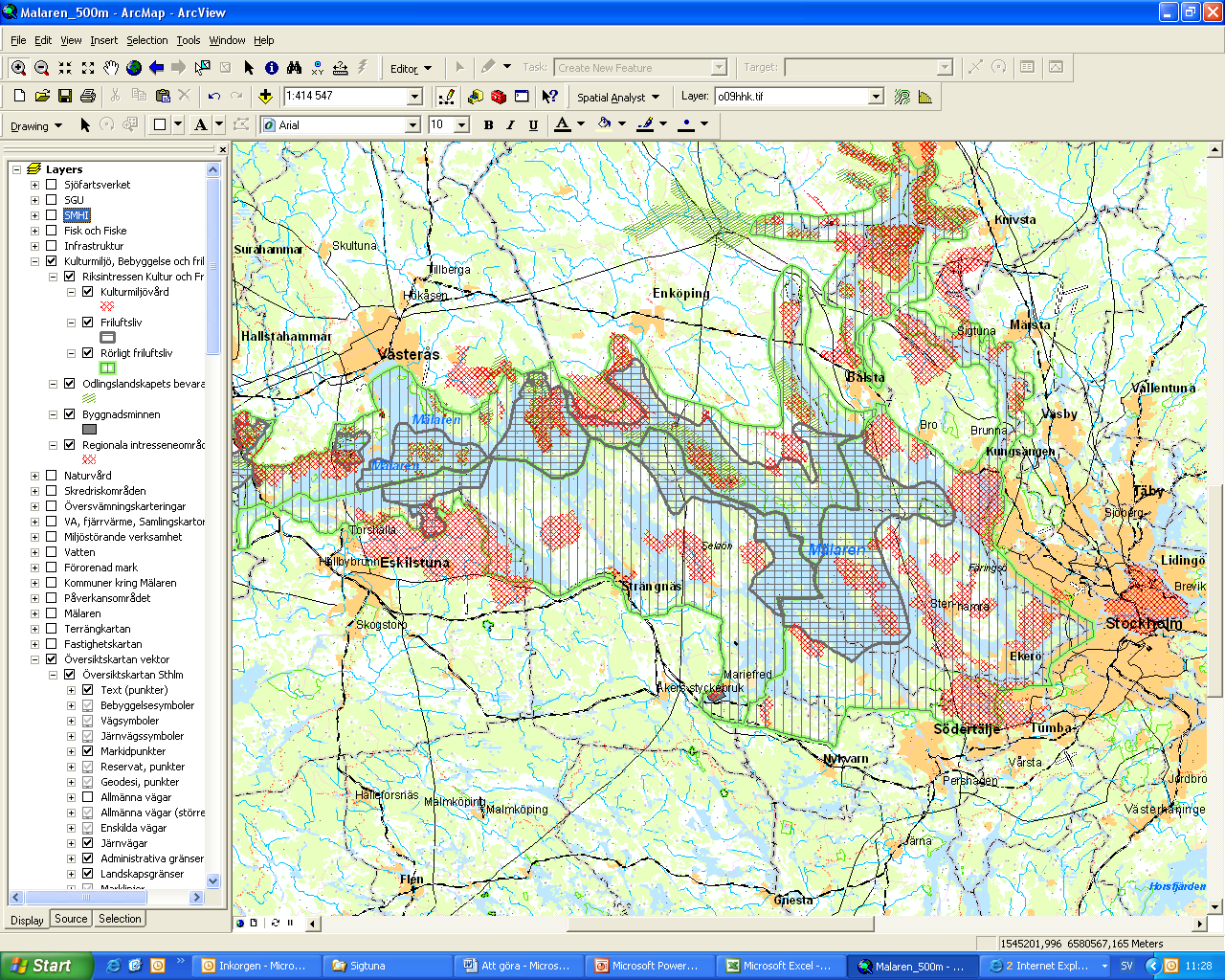Expand the Vatten layer group
The image size is (1225, 980).
click(x=34, y=552)
